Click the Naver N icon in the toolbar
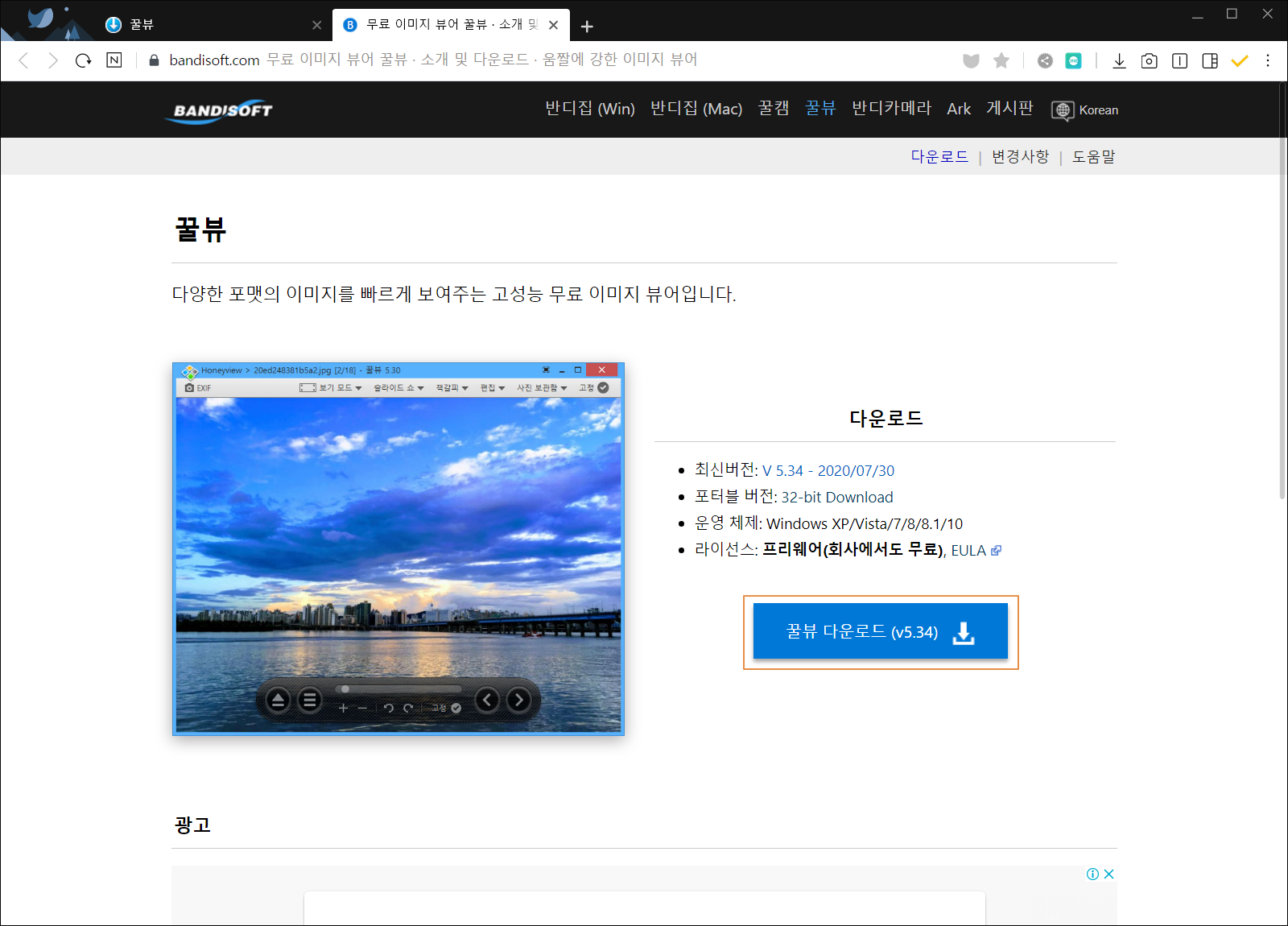1288x926 pixels. click(x=114, y=60)
